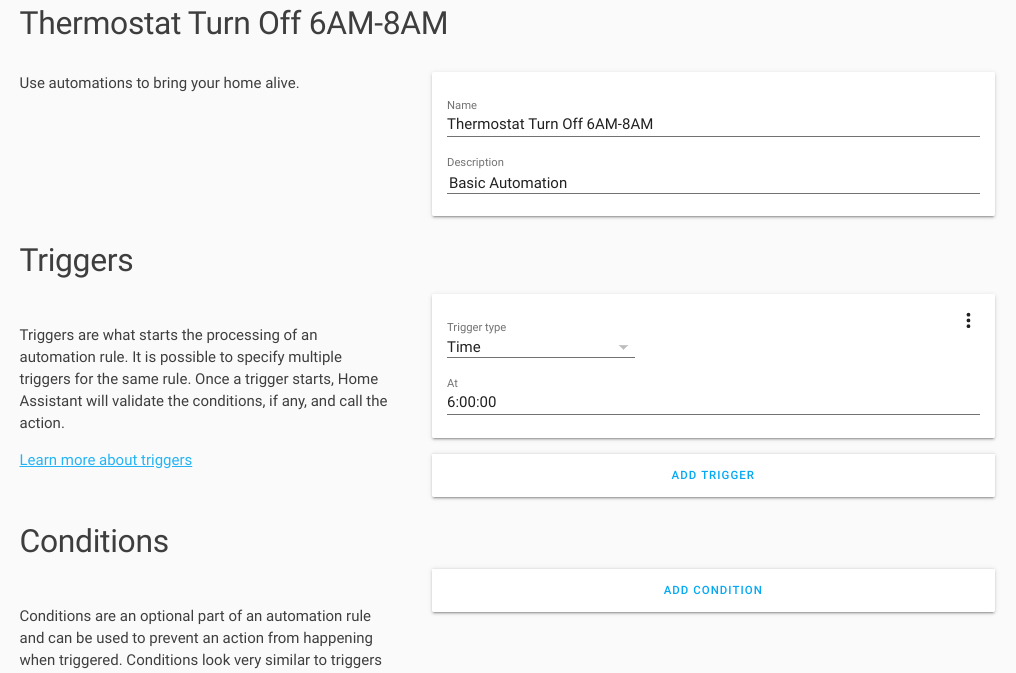
Task: Click the Trigger type label
Action: click(476, 327)
